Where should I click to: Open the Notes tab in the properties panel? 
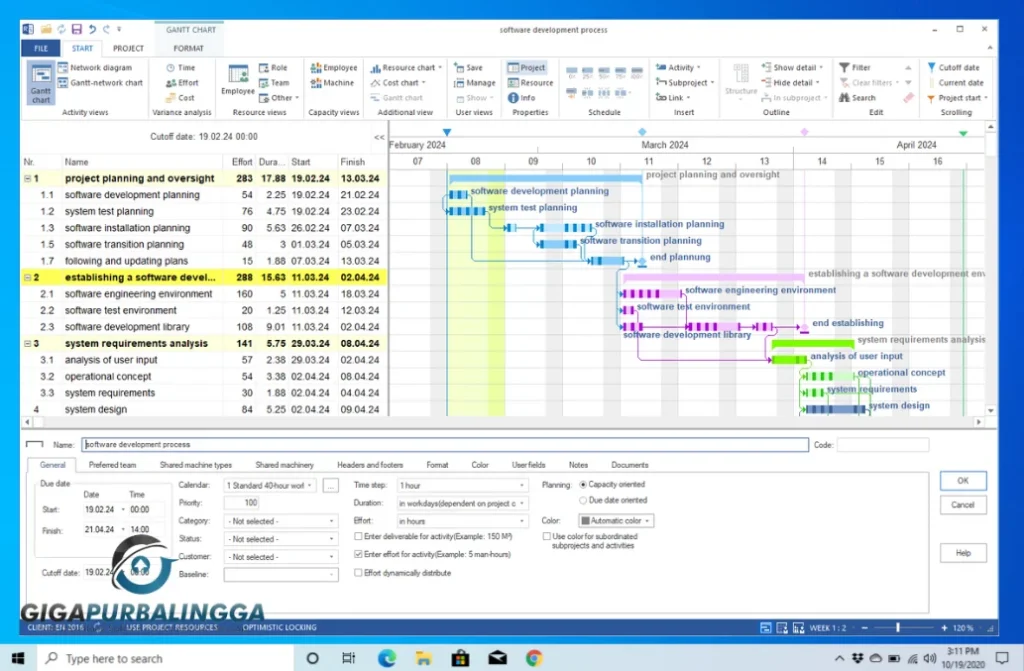[579, 464]
